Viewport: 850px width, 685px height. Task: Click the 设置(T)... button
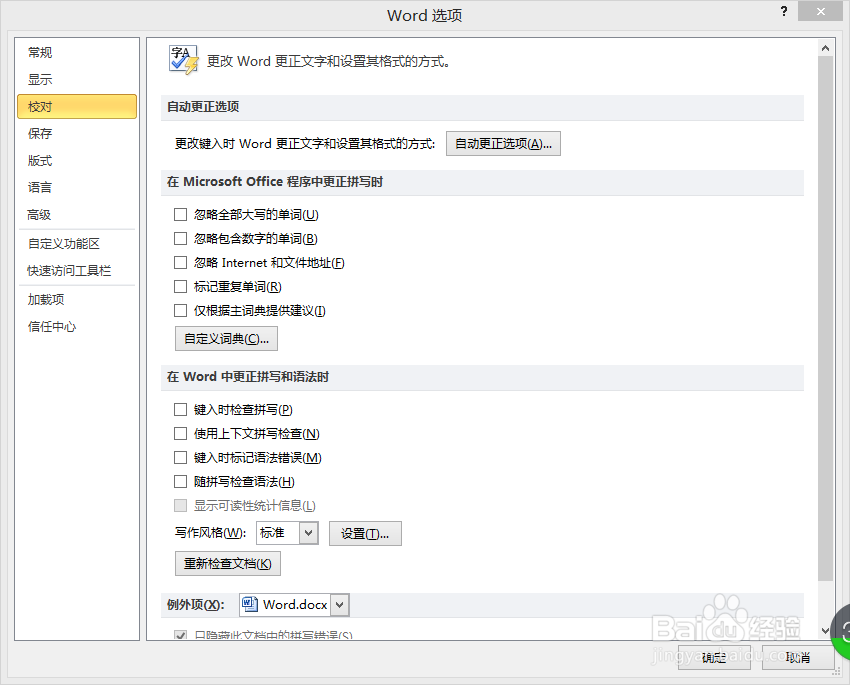(365, 534)
